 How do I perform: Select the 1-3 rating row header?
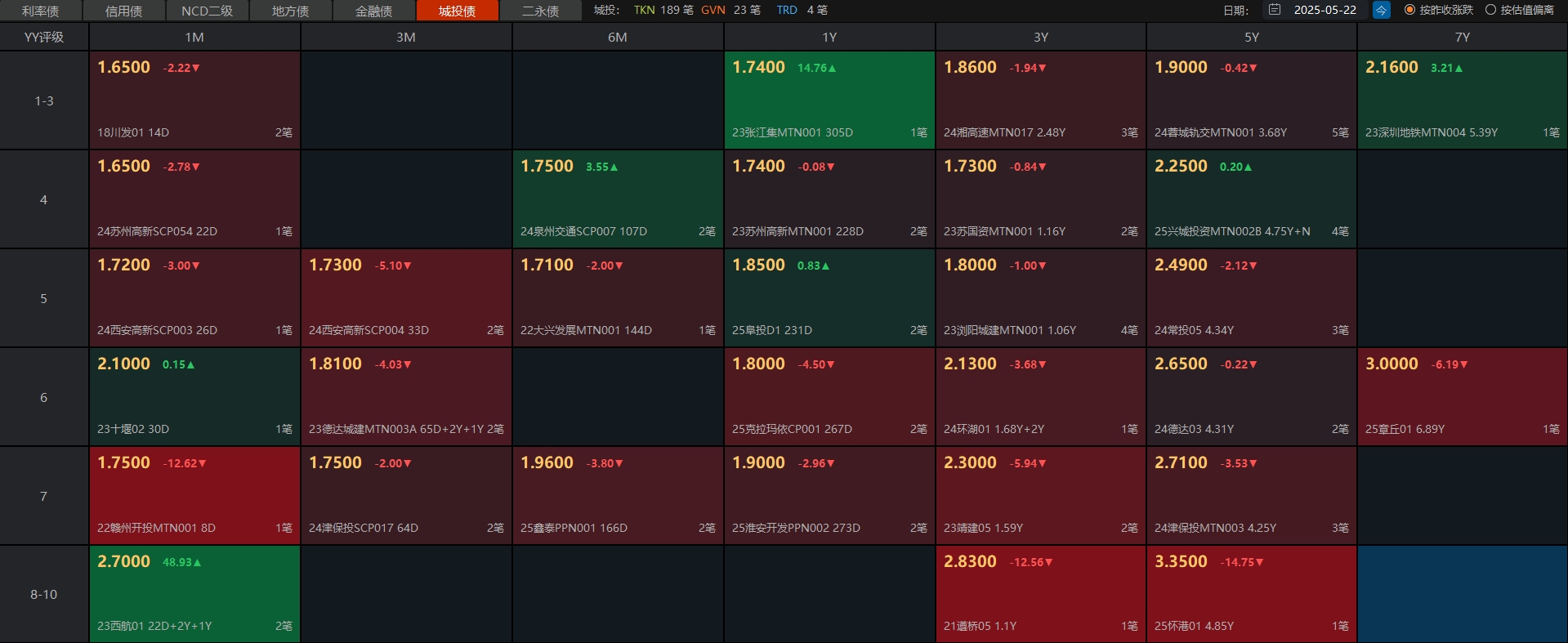[44, 100]
